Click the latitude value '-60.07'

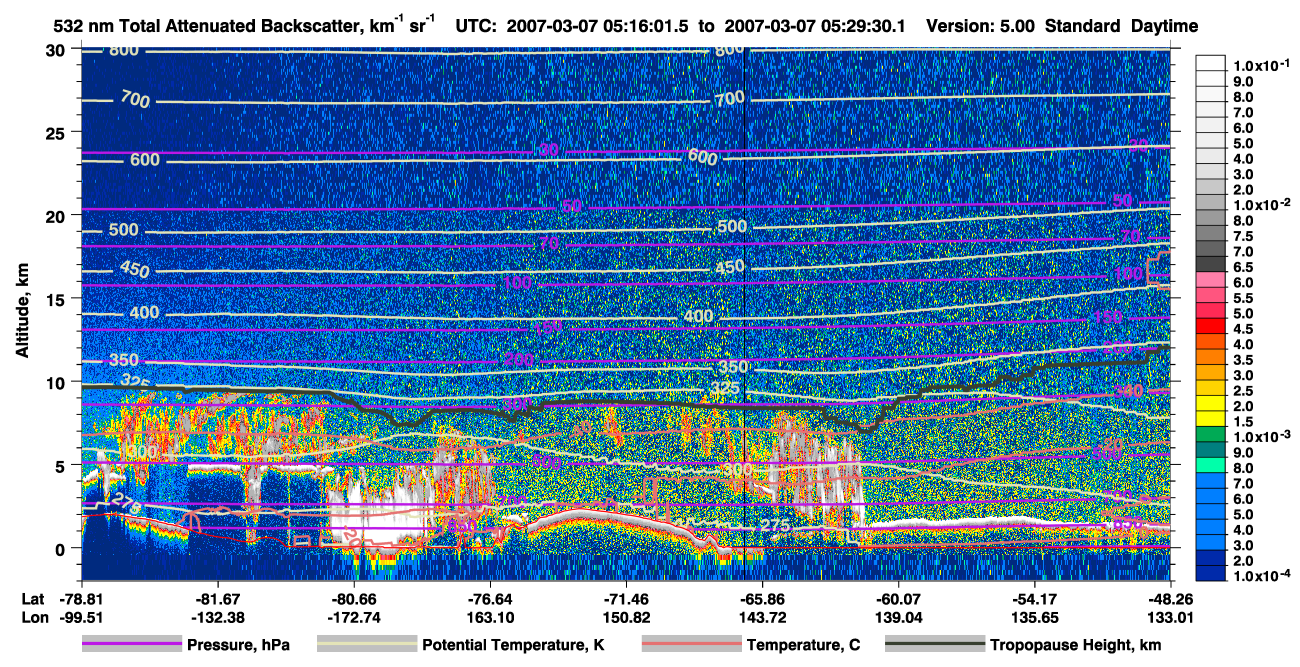(x=898, y=598)
